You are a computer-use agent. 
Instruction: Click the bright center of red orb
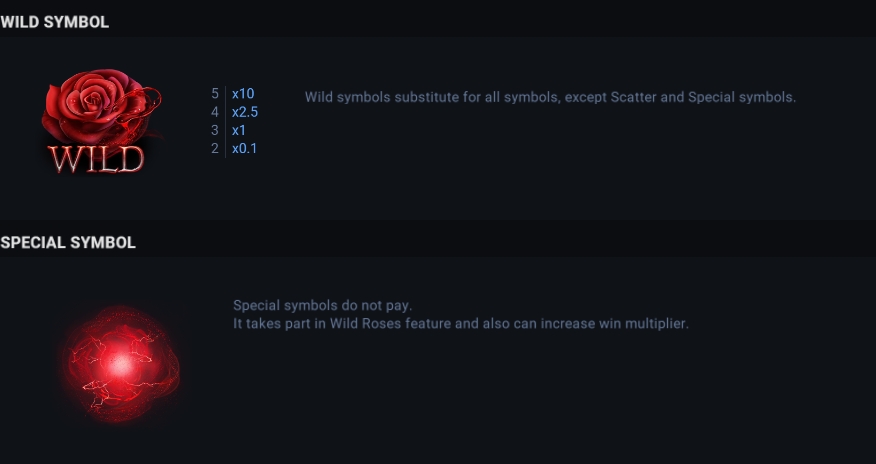pyautogui.click(x=120, y=365)
